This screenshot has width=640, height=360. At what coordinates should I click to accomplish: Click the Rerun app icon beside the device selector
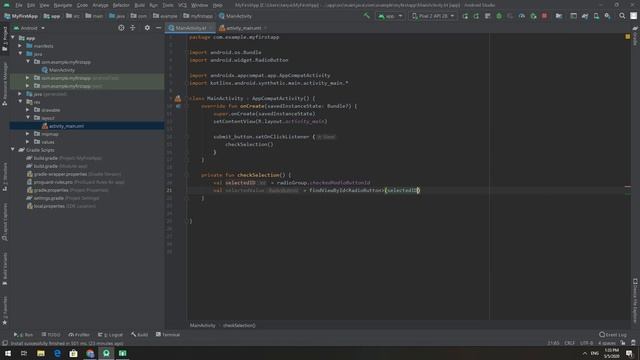pyautogui.click(x=465, y=16)
